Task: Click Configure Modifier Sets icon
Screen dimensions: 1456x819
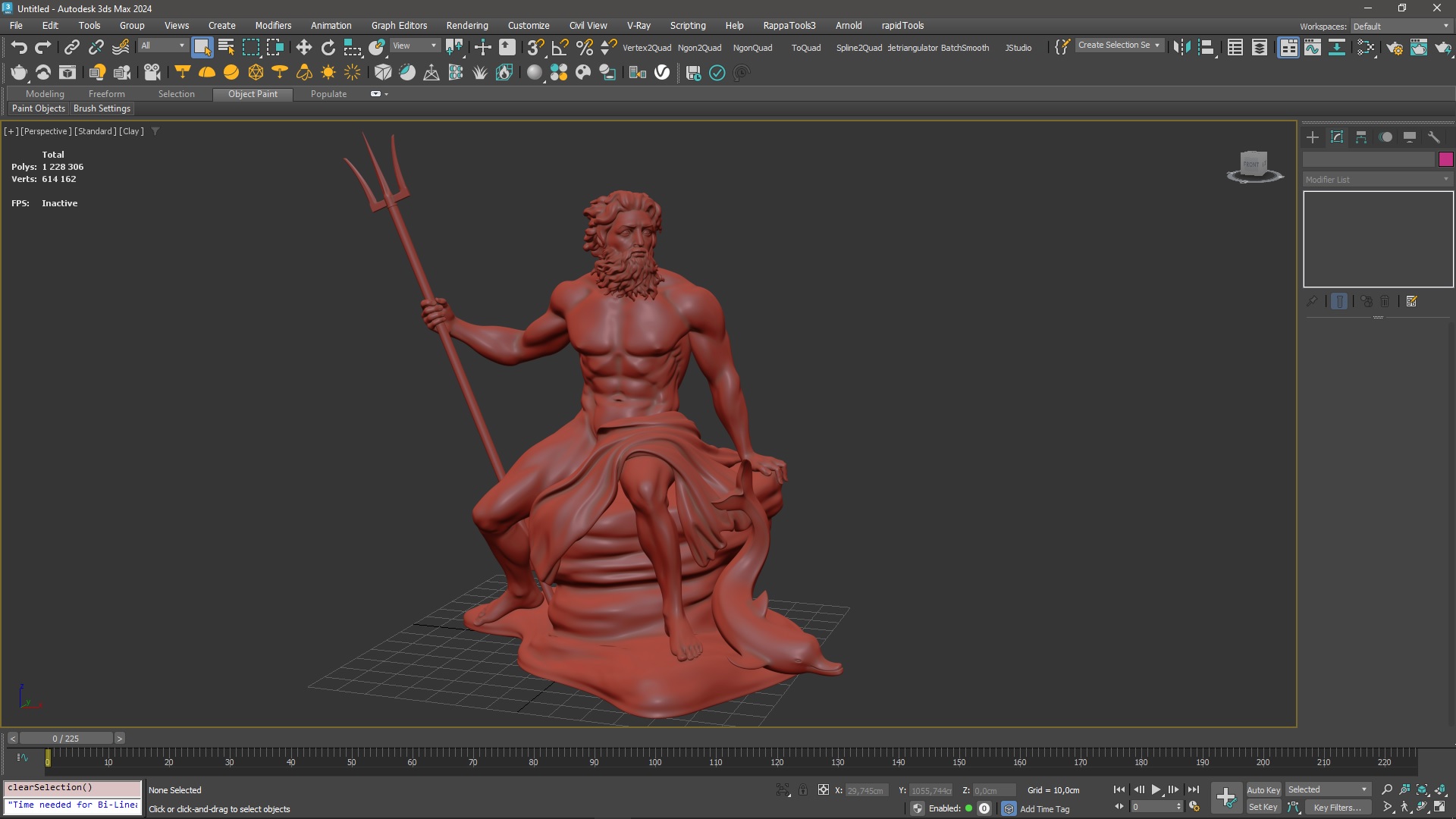Action: click(x=1411, y=302)
